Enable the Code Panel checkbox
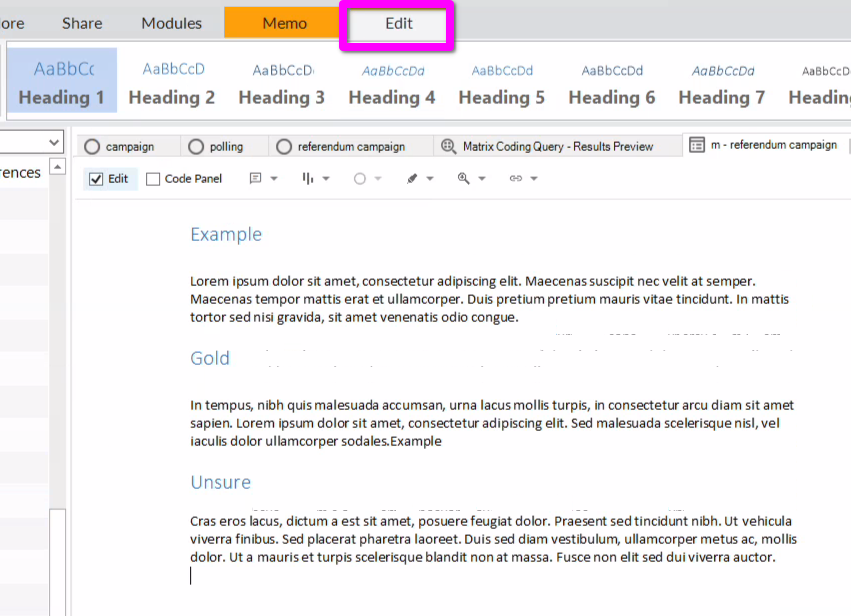The height and width of the screenshot is (616, 851). [x=153, y=179]
